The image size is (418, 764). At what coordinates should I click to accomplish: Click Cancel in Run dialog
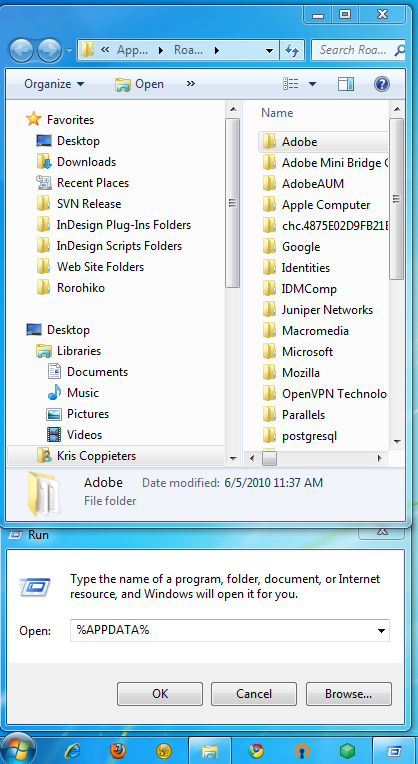point(254,694)
